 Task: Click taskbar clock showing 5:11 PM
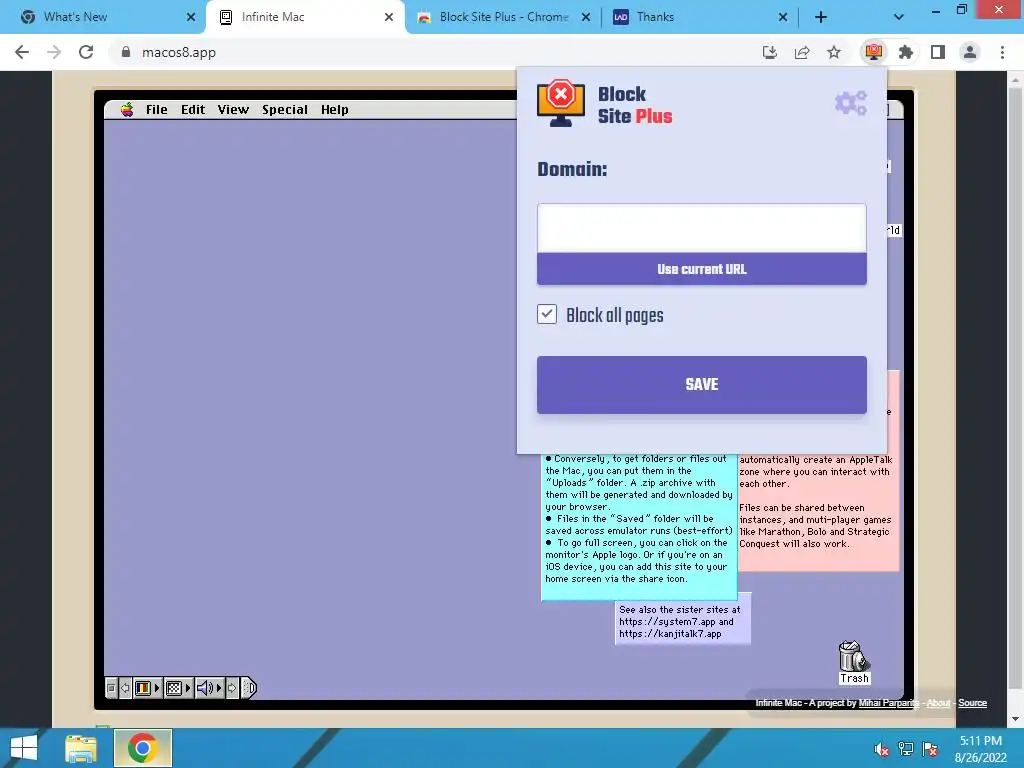pyautogui.click(x=980, y=749)
